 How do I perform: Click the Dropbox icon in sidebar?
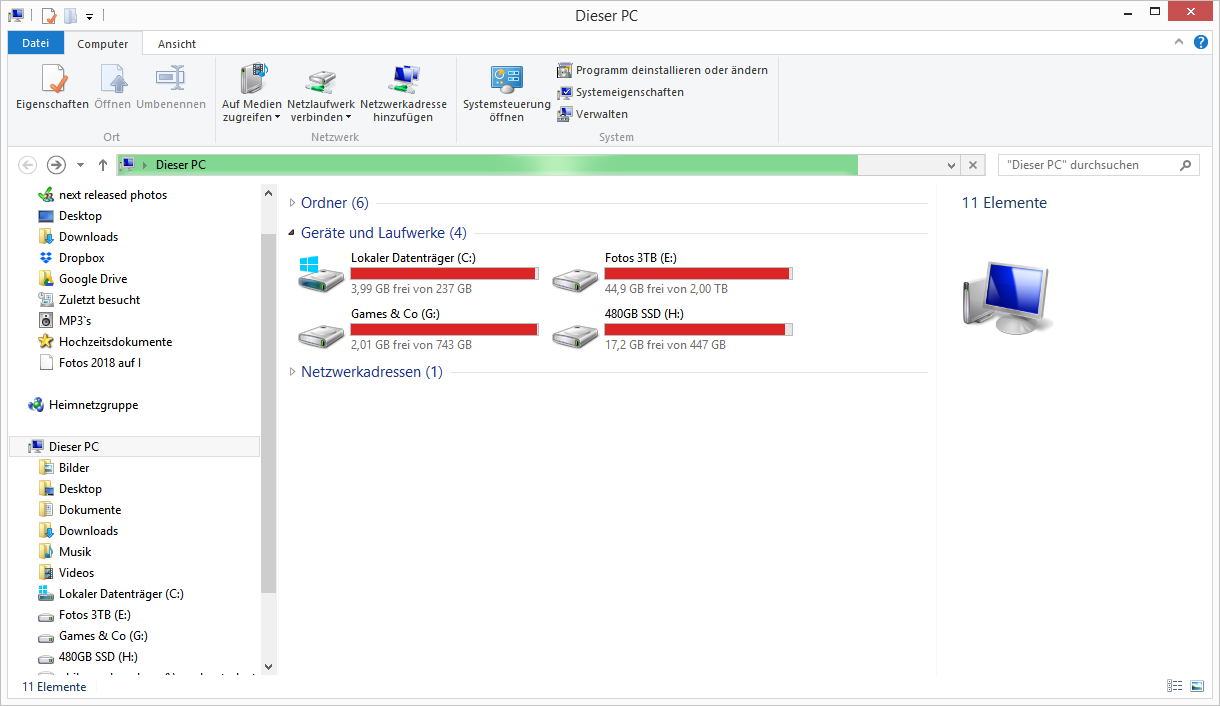[x=46, y=258]
